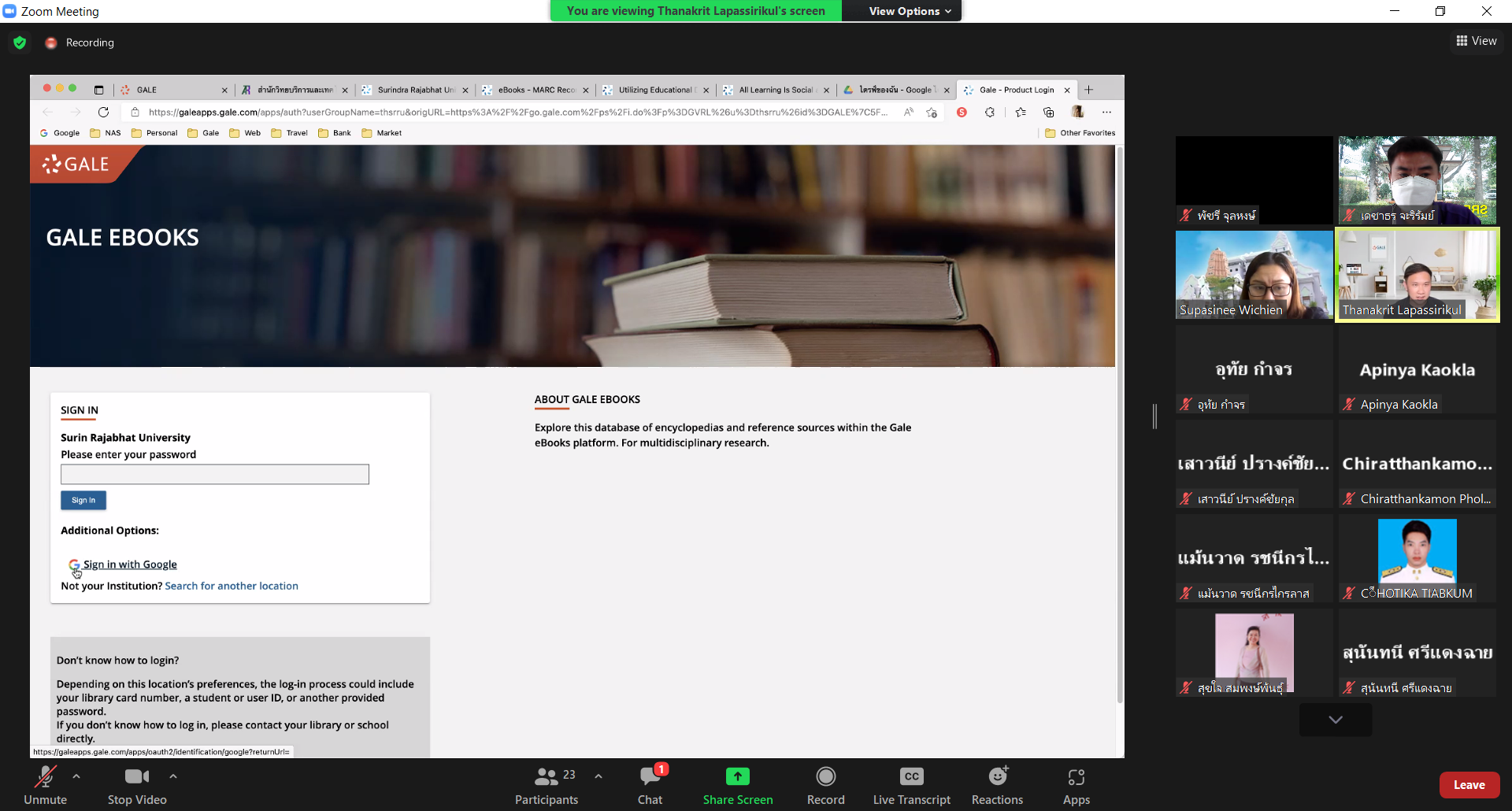1512x811 pixels.
Task: Click the Sign in with Google link
Action: 130,565
